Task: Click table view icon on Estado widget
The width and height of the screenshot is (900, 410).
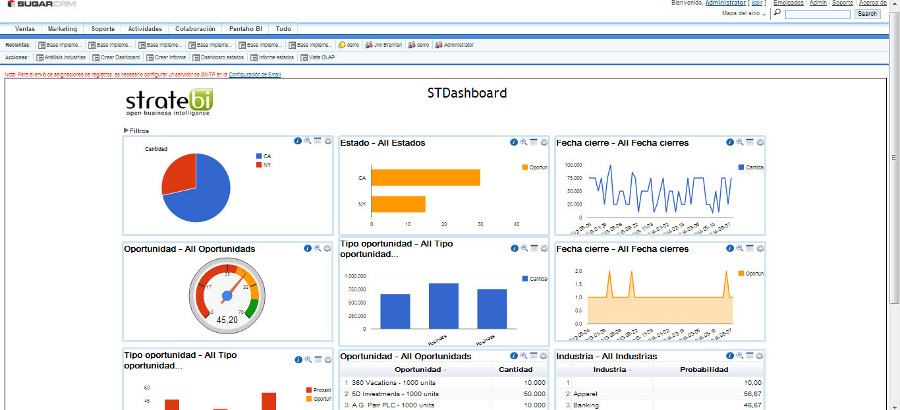Action: (x=534, y=142)
